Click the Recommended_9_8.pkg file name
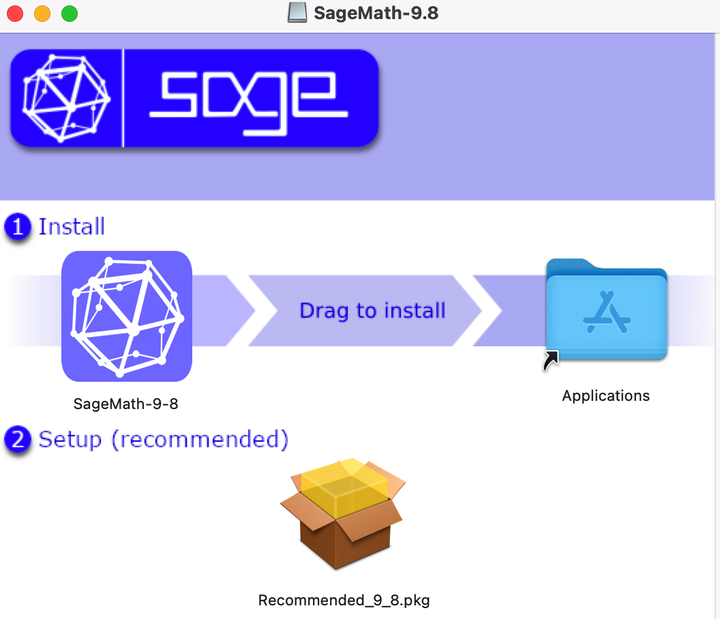This screenshot has height=619, width=720. tap(344, 600)
